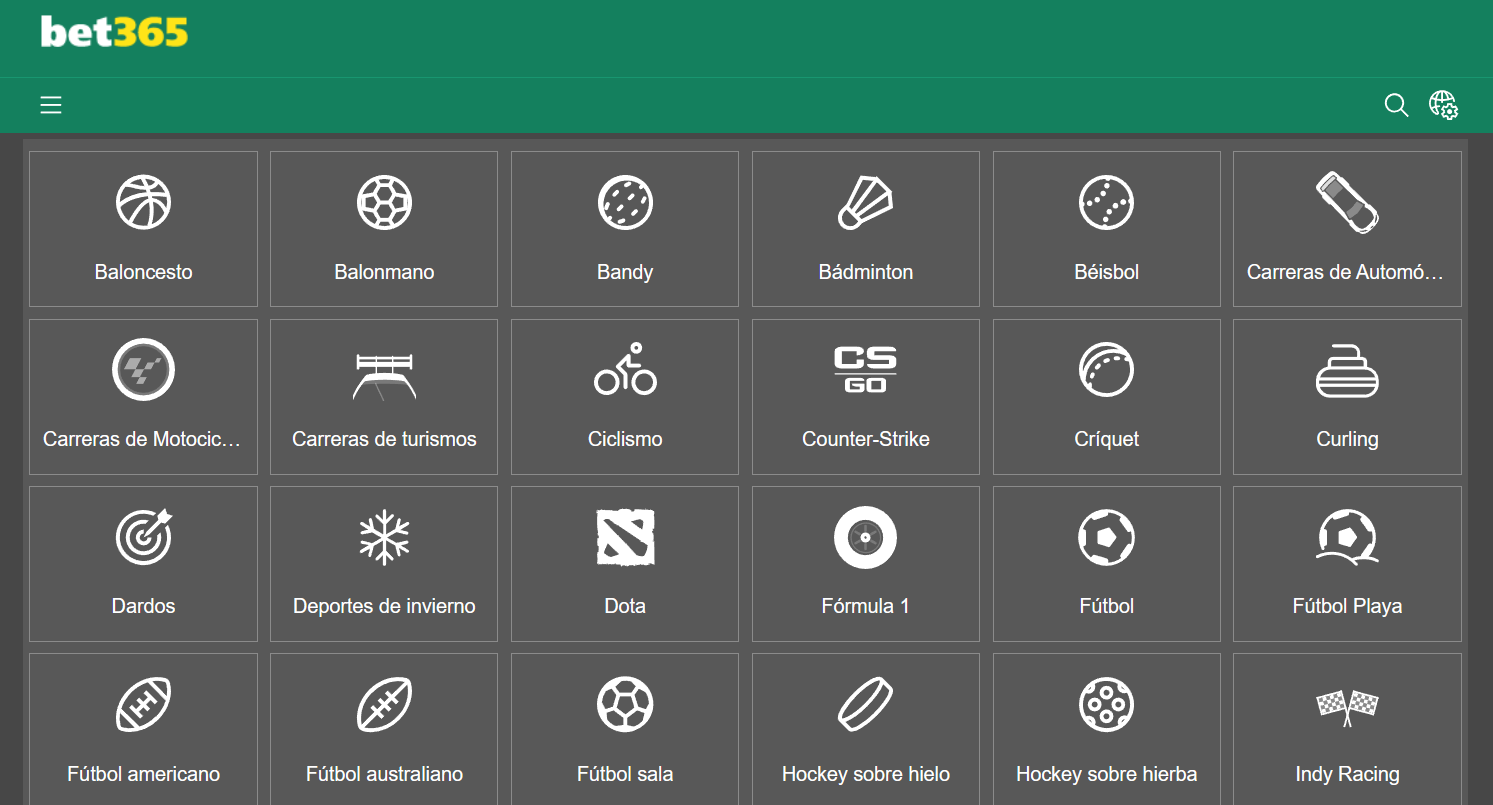Open the Dardos label
This screenshot has height=805, width=1493.
143,606
